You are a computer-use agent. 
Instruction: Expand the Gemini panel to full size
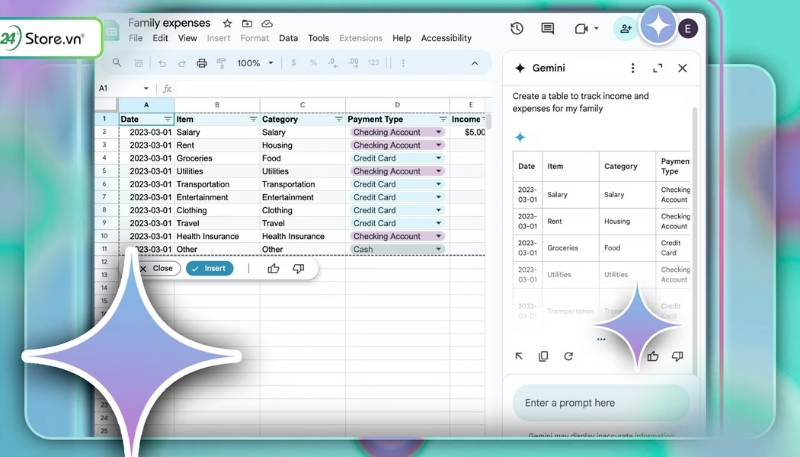click(x=658, y=68)
